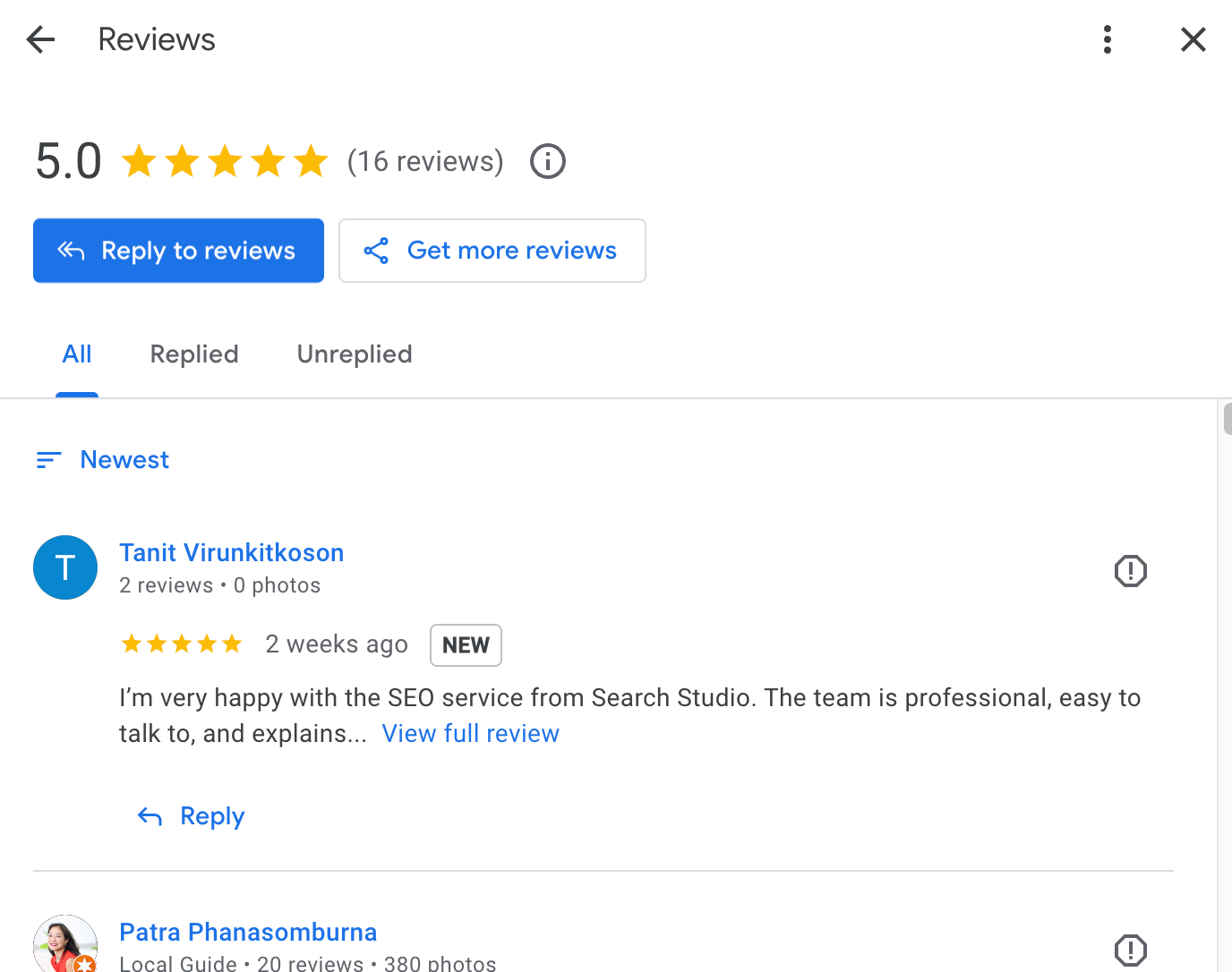The width and height of the screenshot is (1232, 972).
Task: Expand with View full review link
Action: (471, 734)
